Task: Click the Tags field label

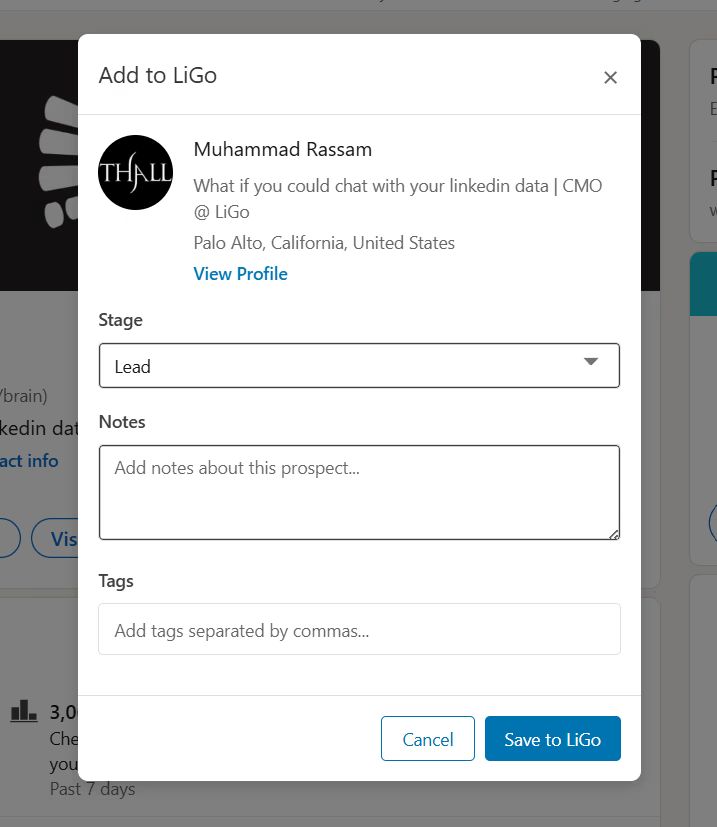Action: [x=116, y=581]
